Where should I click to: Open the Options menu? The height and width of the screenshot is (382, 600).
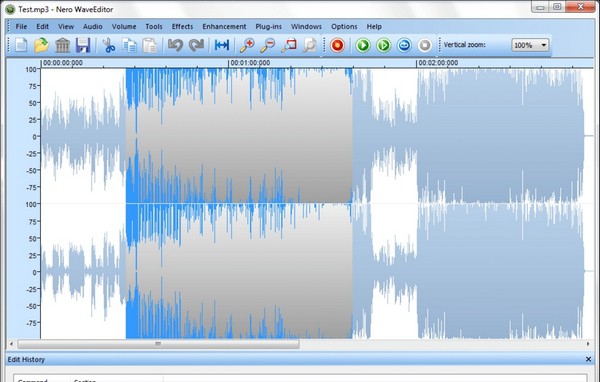tap(344, 26)
